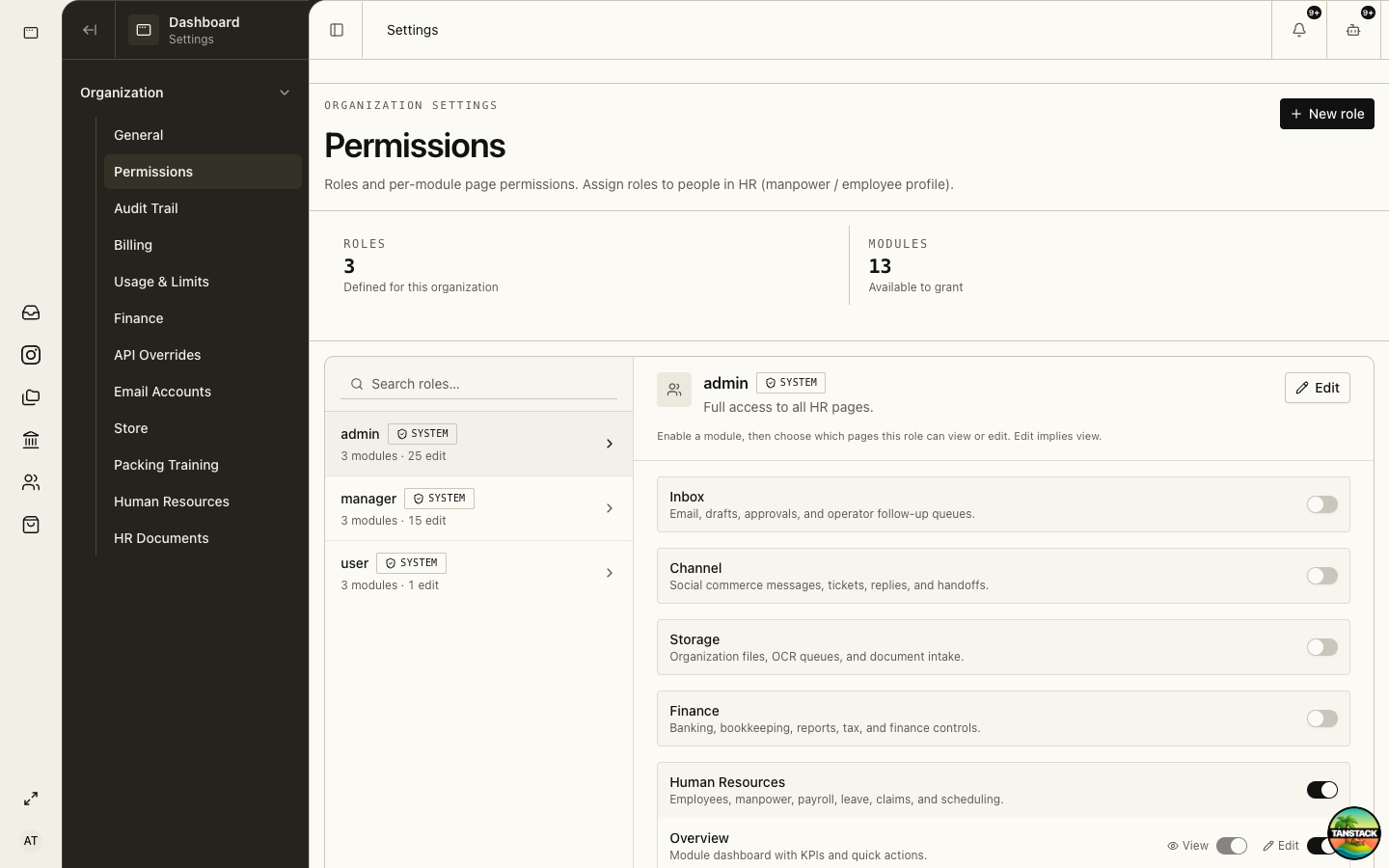Open the Instagram channel icon in left rail
The width and height of the screenshot is (1389, 868).
(31, 355)
